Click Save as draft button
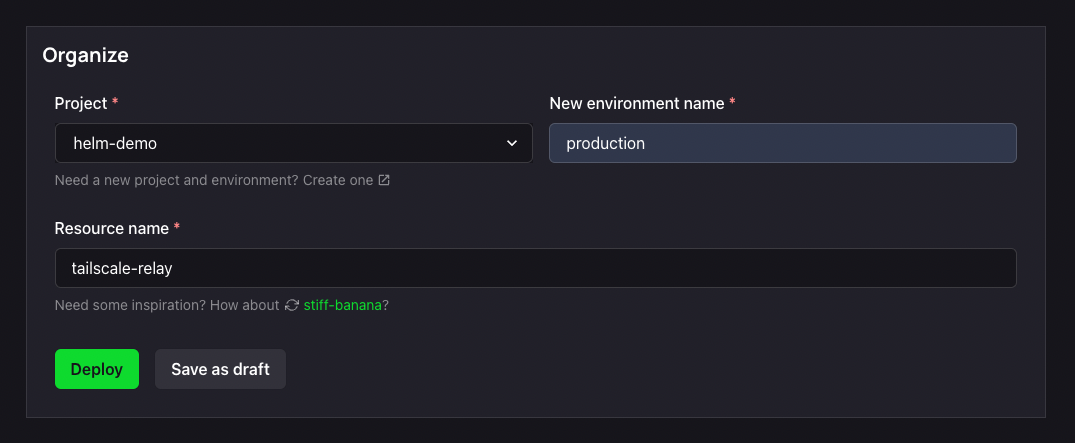This screenshot has width=1075, height=443. [220, 369]
